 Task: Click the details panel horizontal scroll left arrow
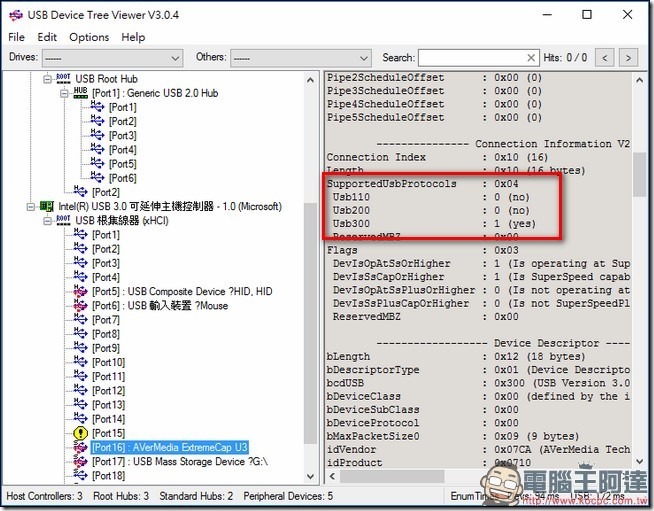point(332,476)
